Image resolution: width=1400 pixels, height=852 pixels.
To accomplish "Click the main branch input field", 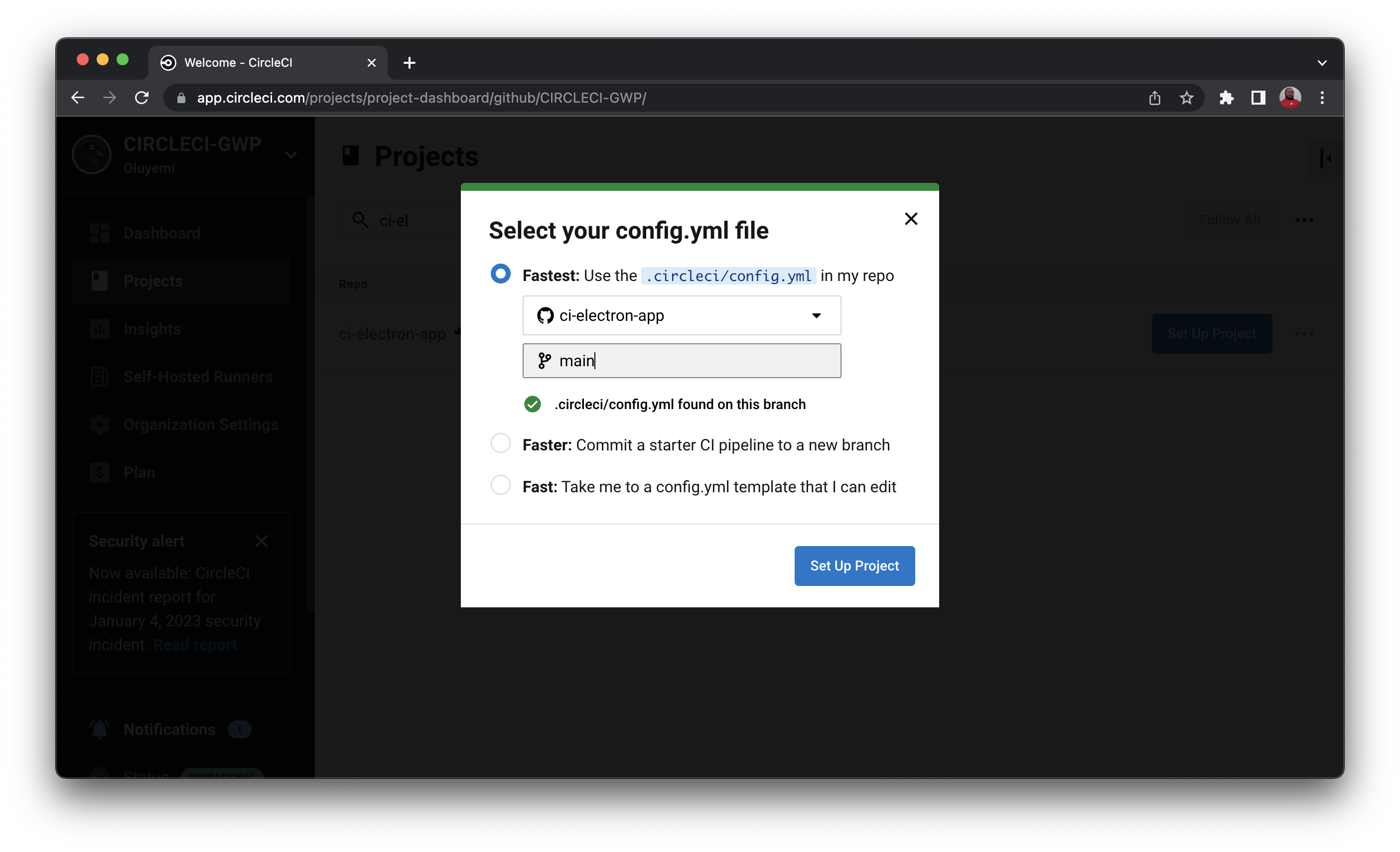I will coord(681,360).
